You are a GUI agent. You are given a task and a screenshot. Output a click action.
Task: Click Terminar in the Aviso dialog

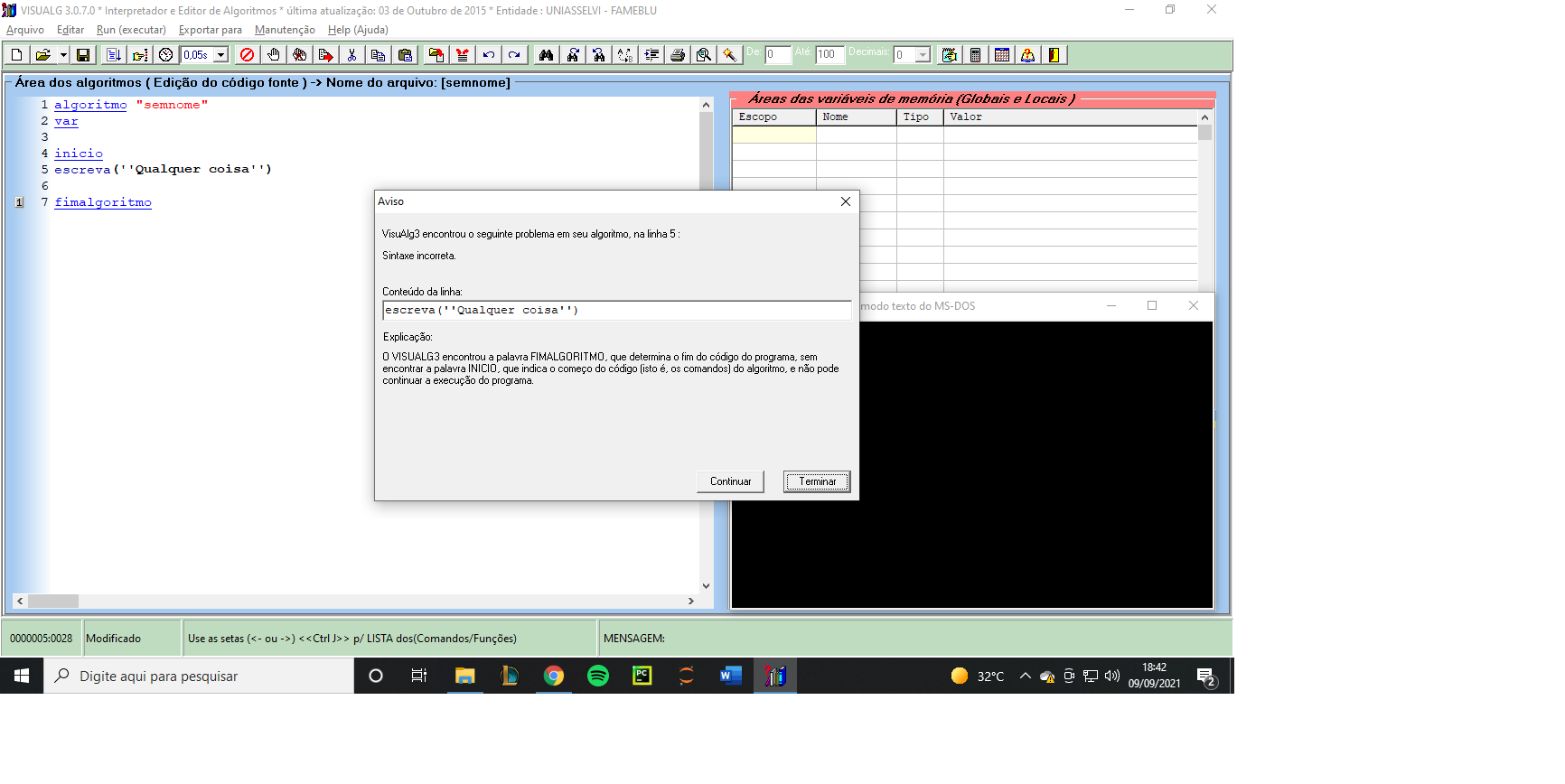(817, 481)
